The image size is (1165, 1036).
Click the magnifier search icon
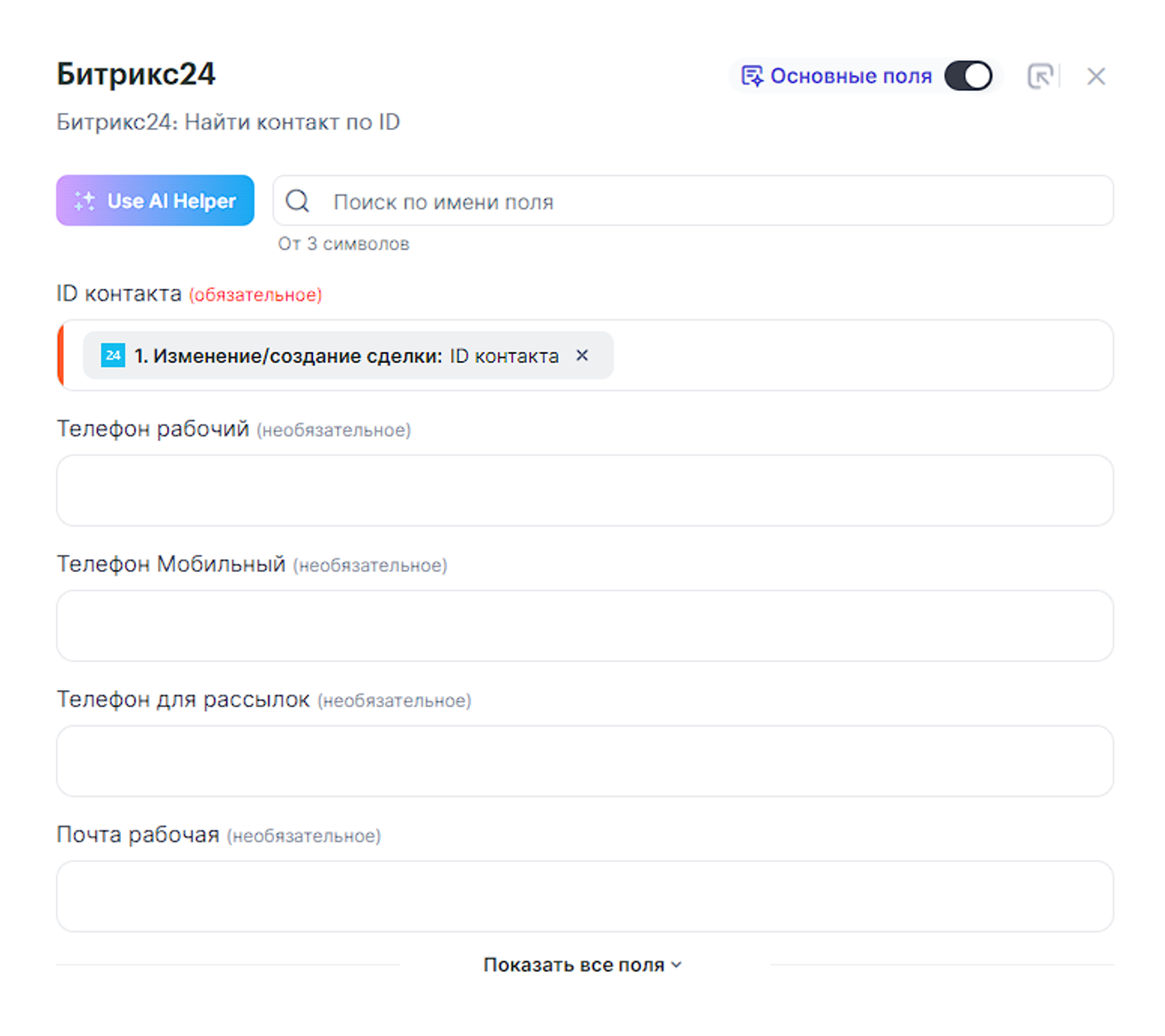tap(298, 201)
